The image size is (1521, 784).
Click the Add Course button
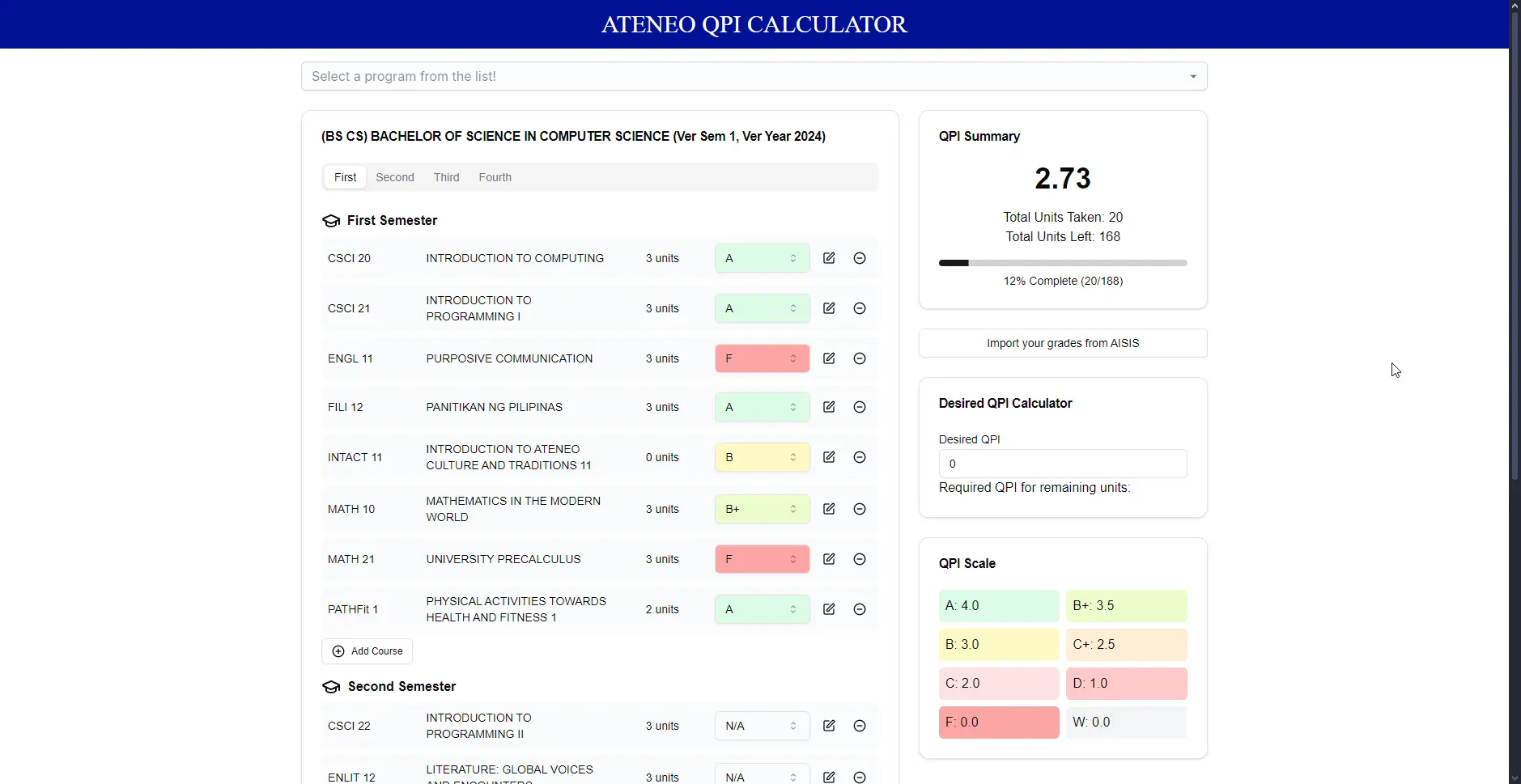pos(368,651)
